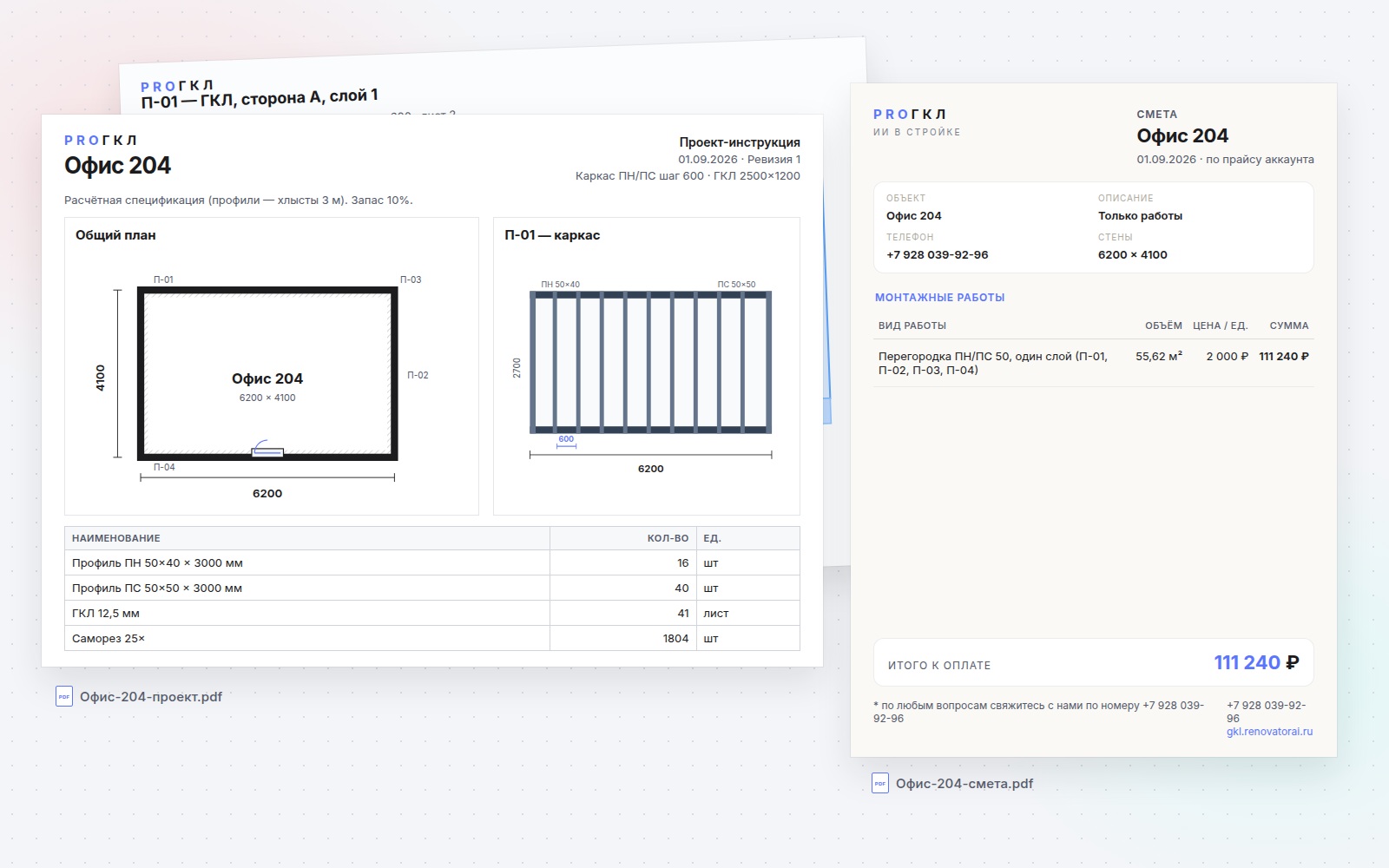The width and height of the screenshot is (1389, 868).
Task: Select the 'ГКЛ 12,5 мм' row name
Action: tap(106, 614)
